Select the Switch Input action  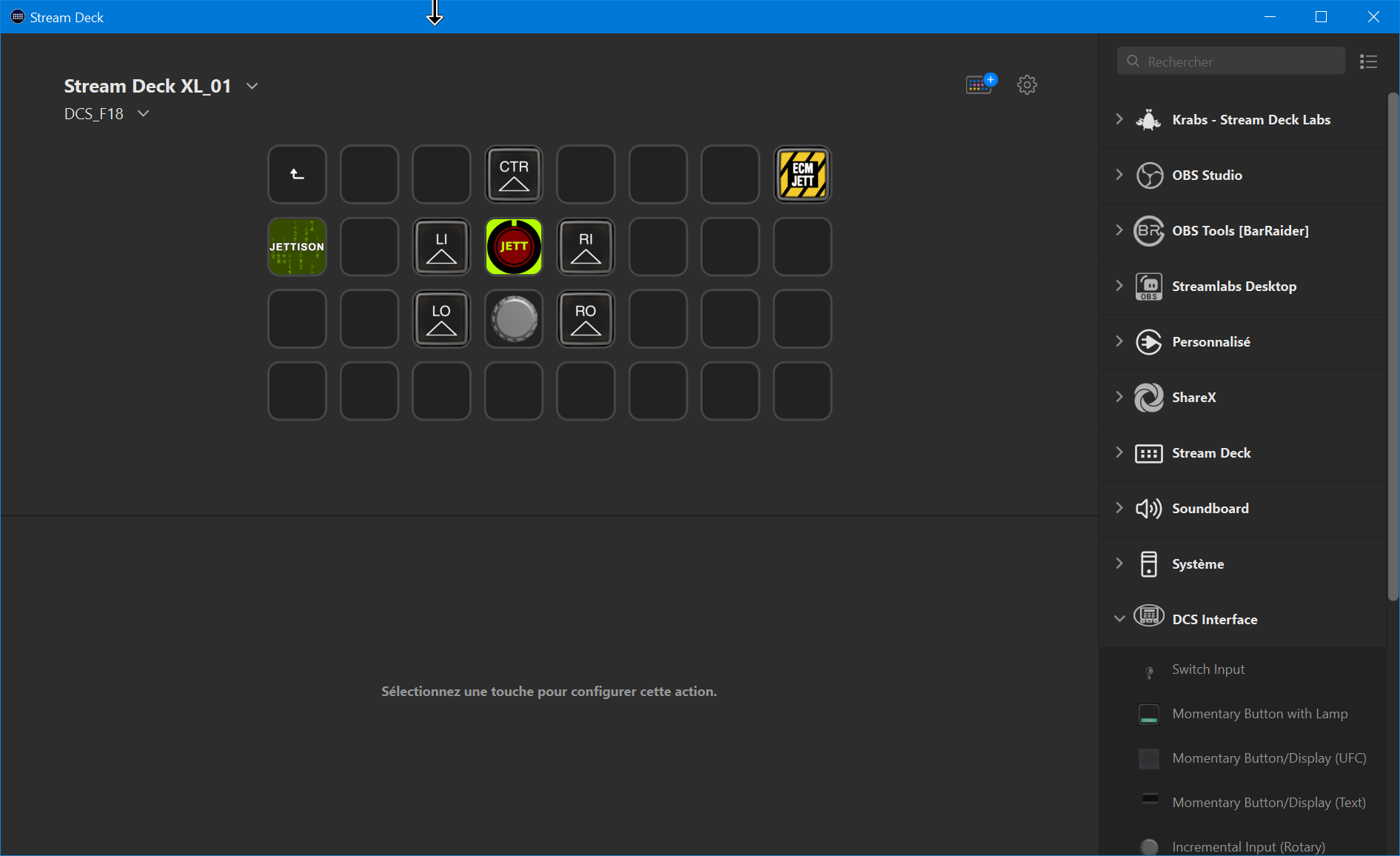(1208, 669)
